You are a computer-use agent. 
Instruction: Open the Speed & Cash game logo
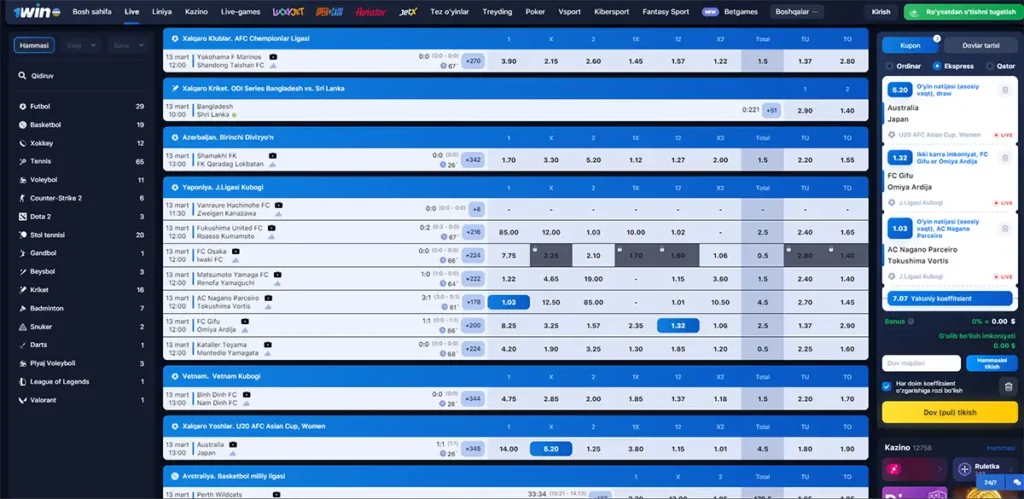[329, 12]
